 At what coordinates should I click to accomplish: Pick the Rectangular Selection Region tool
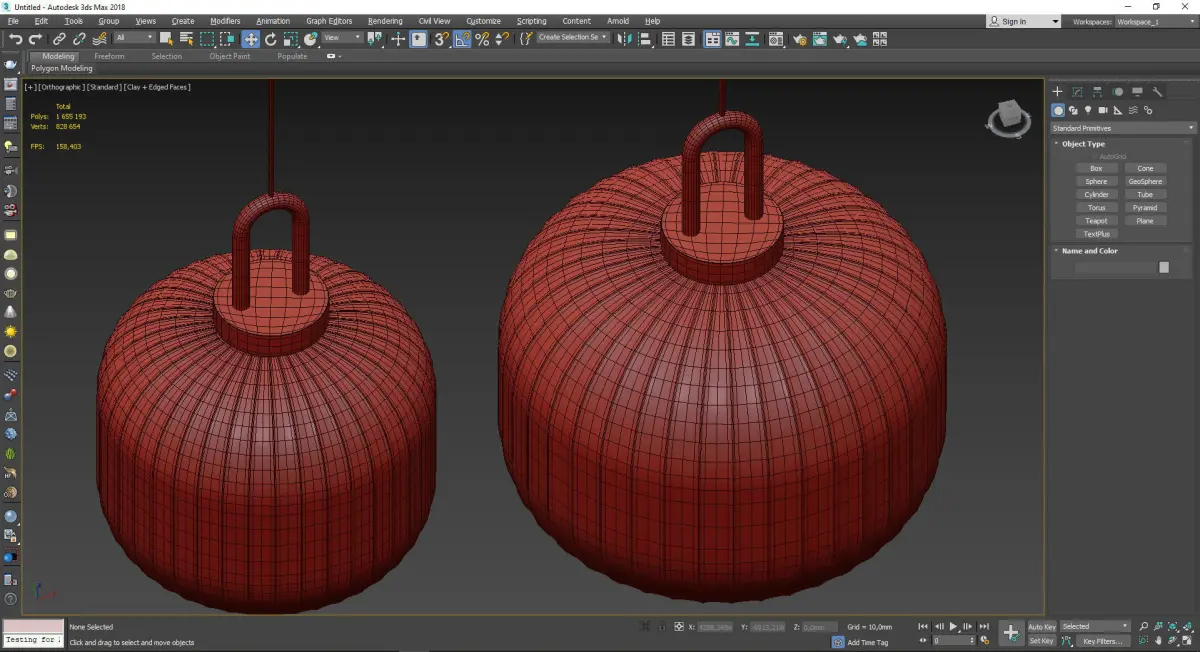pos(207,39)
